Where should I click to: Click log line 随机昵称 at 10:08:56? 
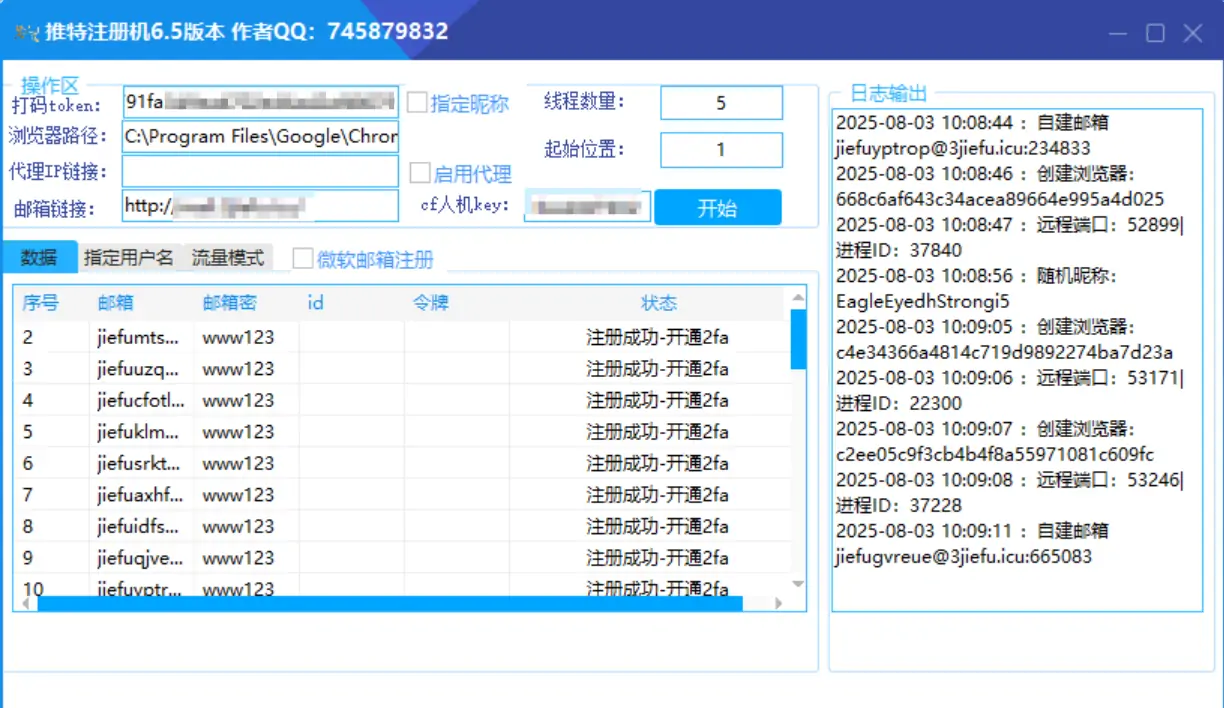coord(977,275)
